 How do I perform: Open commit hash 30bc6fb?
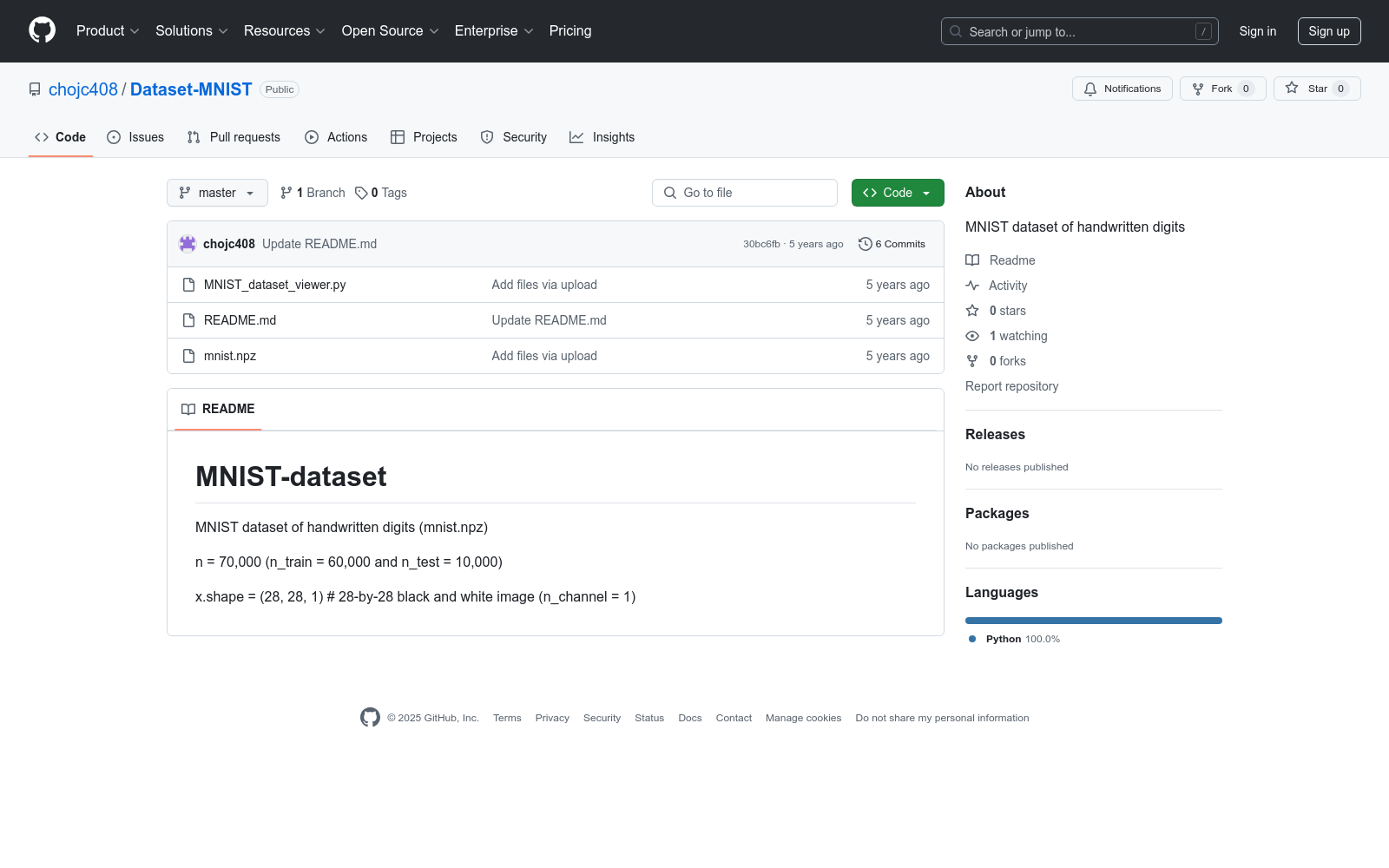tap(761, 244)
